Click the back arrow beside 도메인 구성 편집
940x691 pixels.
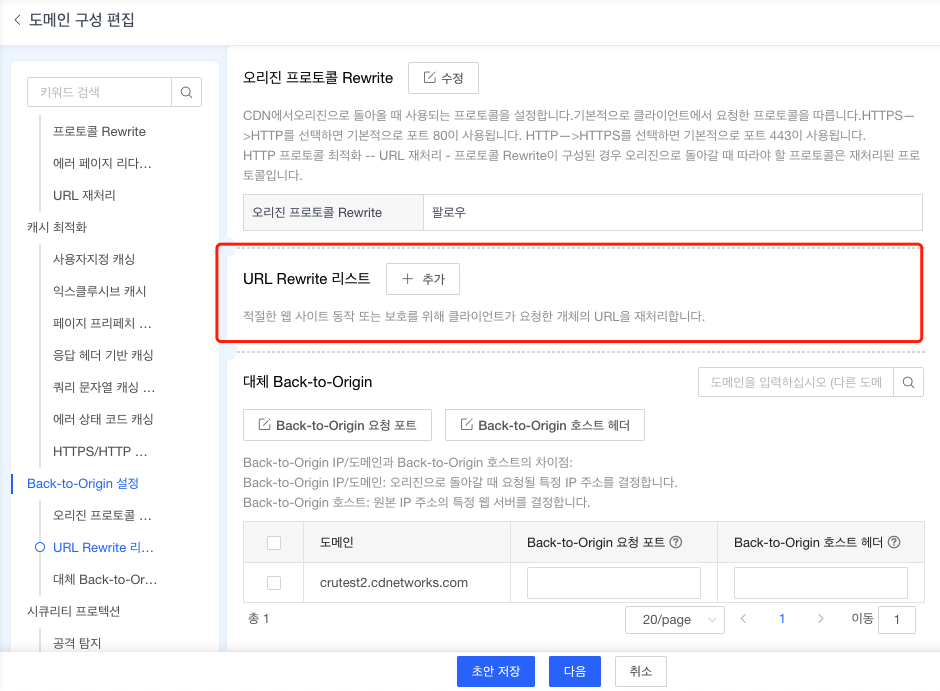(x=17, y=20)
